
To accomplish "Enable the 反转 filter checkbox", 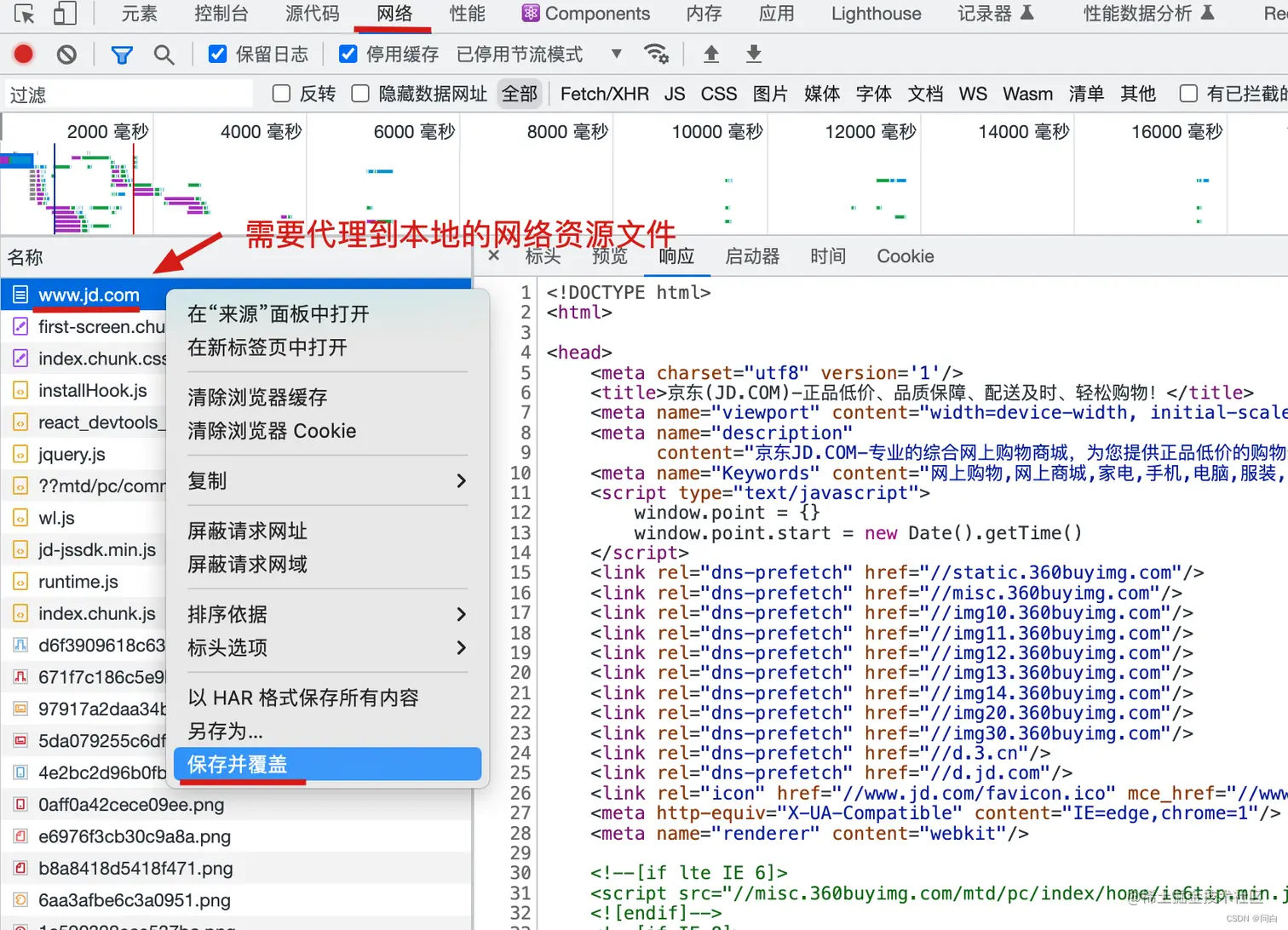I will tap(281, 94).
